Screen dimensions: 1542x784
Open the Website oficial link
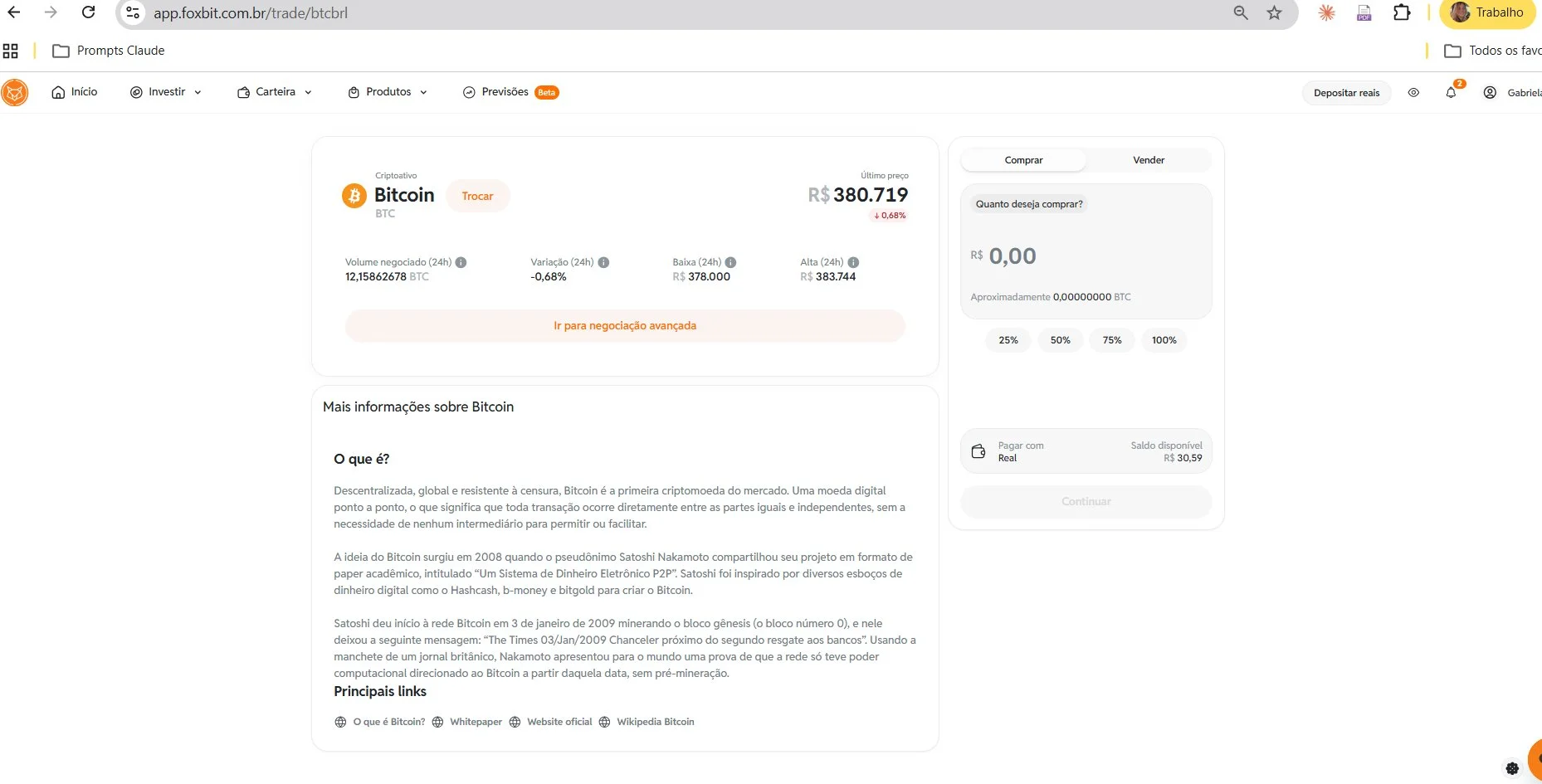pyautogui.click(x=559, y=722)
